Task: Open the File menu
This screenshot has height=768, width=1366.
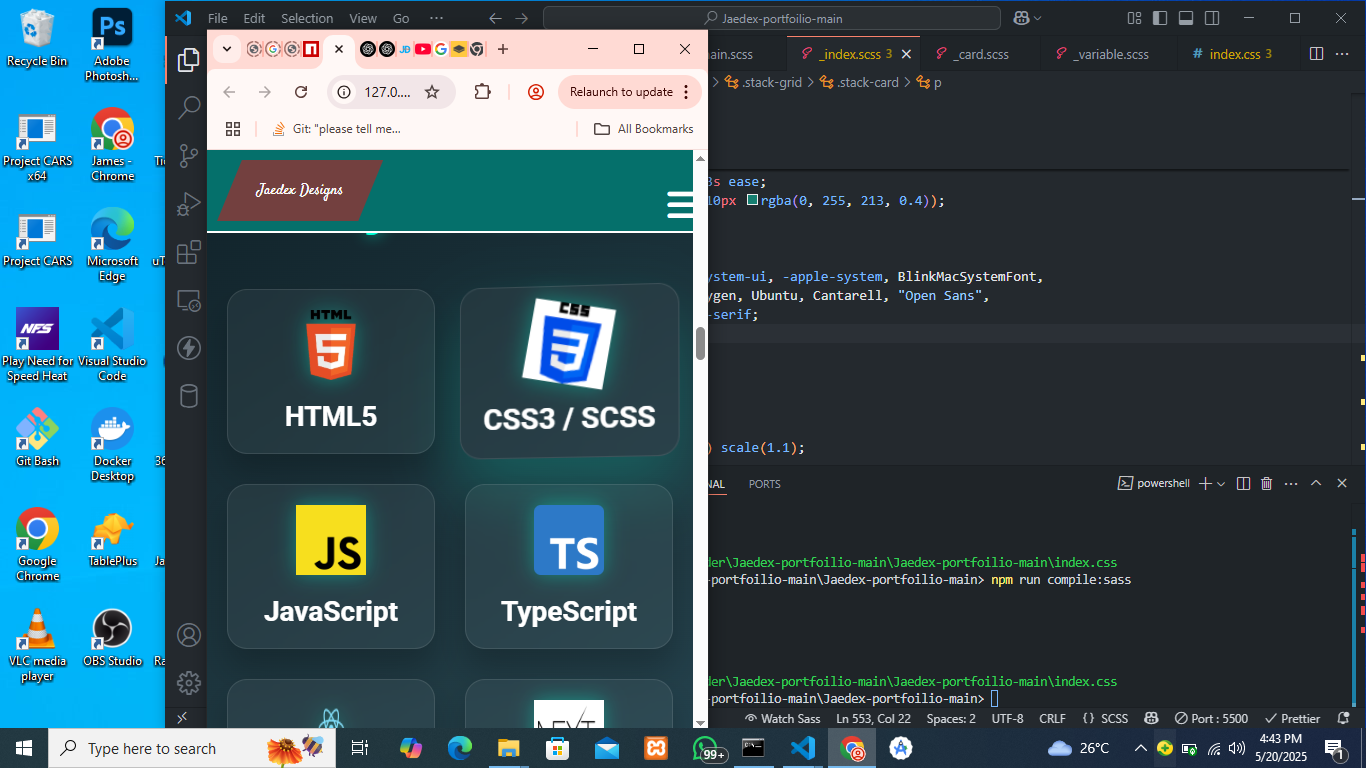Action: 217,18
